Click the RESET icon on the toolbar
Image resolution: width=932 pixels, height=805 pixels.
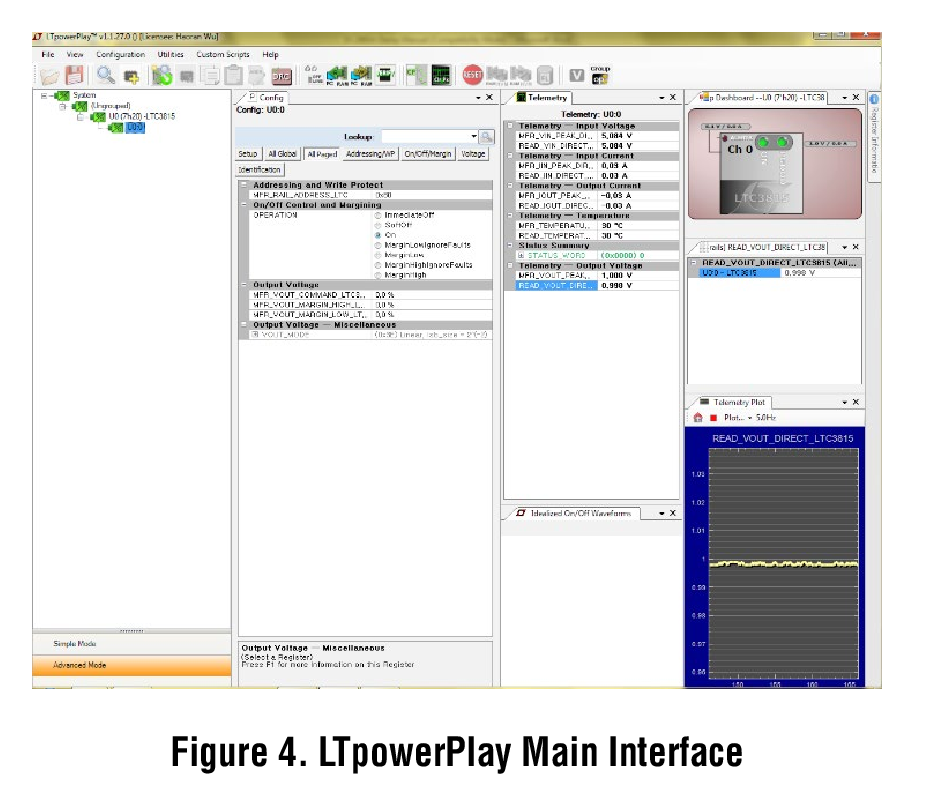click(471, 75)
